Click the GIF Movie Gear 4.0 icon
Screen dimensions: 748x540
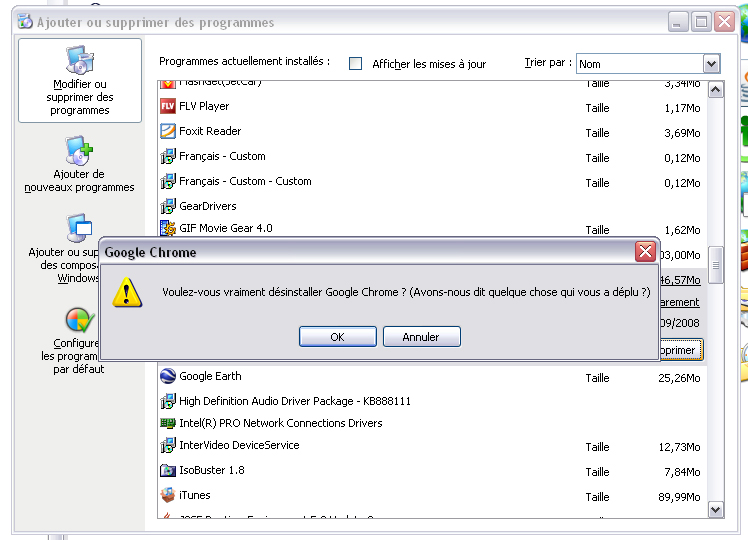168,228
